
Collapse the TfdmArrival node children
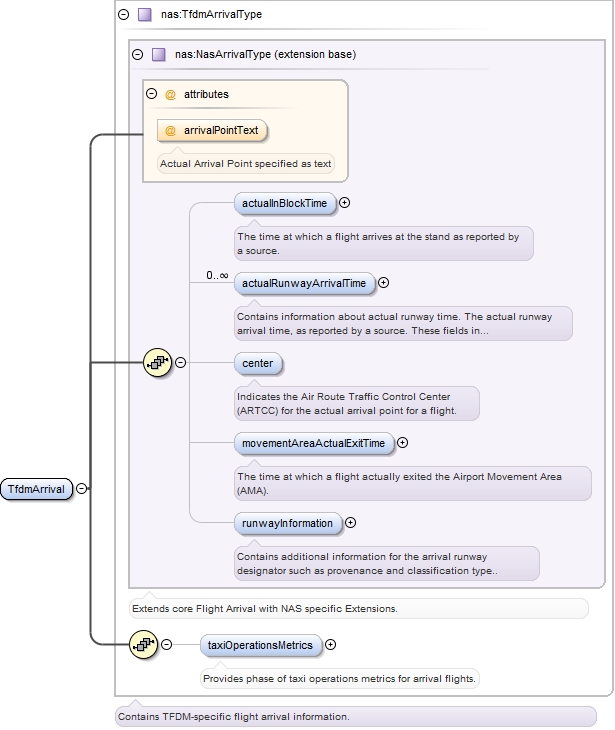pyautogui.click(x=82, y=489)
